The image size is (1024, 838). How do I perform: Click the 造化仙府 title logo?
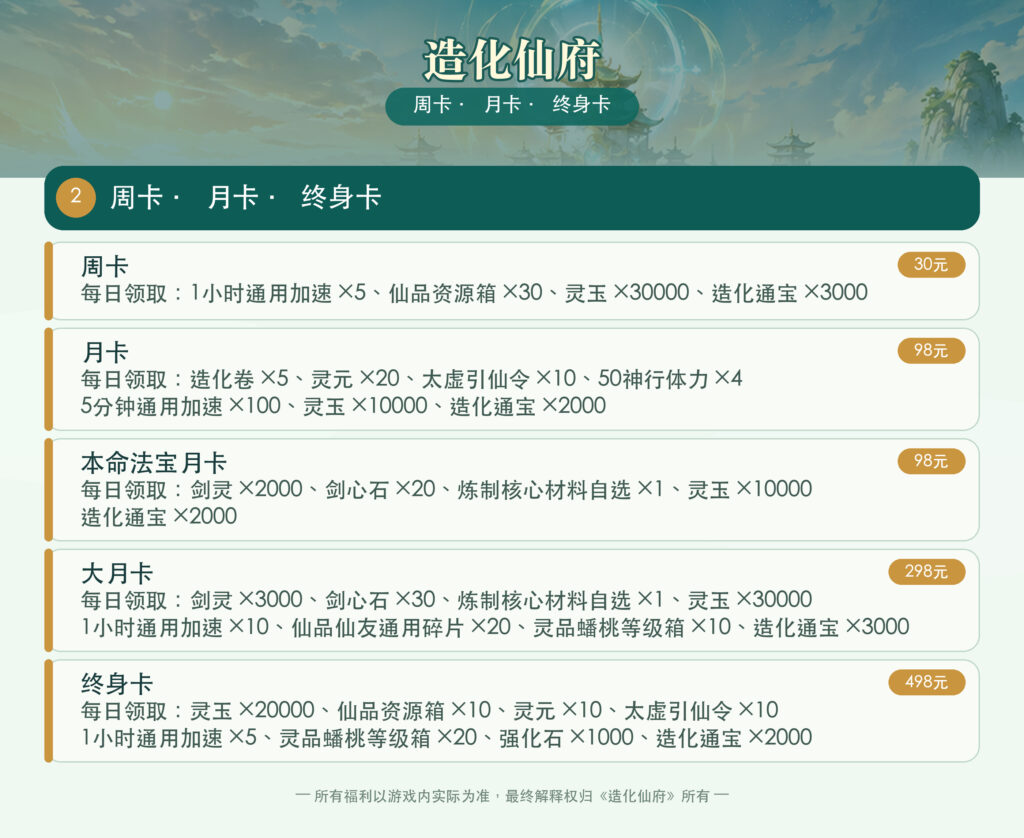[x=512, y=59]
